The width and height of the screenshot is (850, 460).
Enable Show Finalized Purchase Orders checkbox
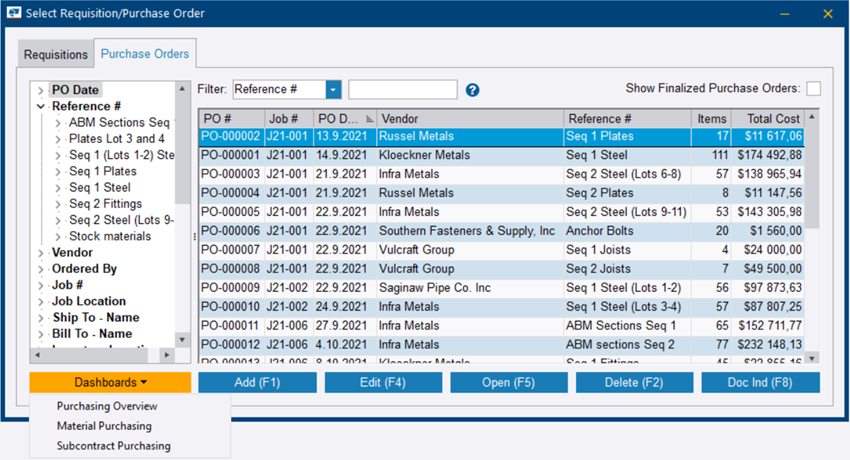click(814, 89)
